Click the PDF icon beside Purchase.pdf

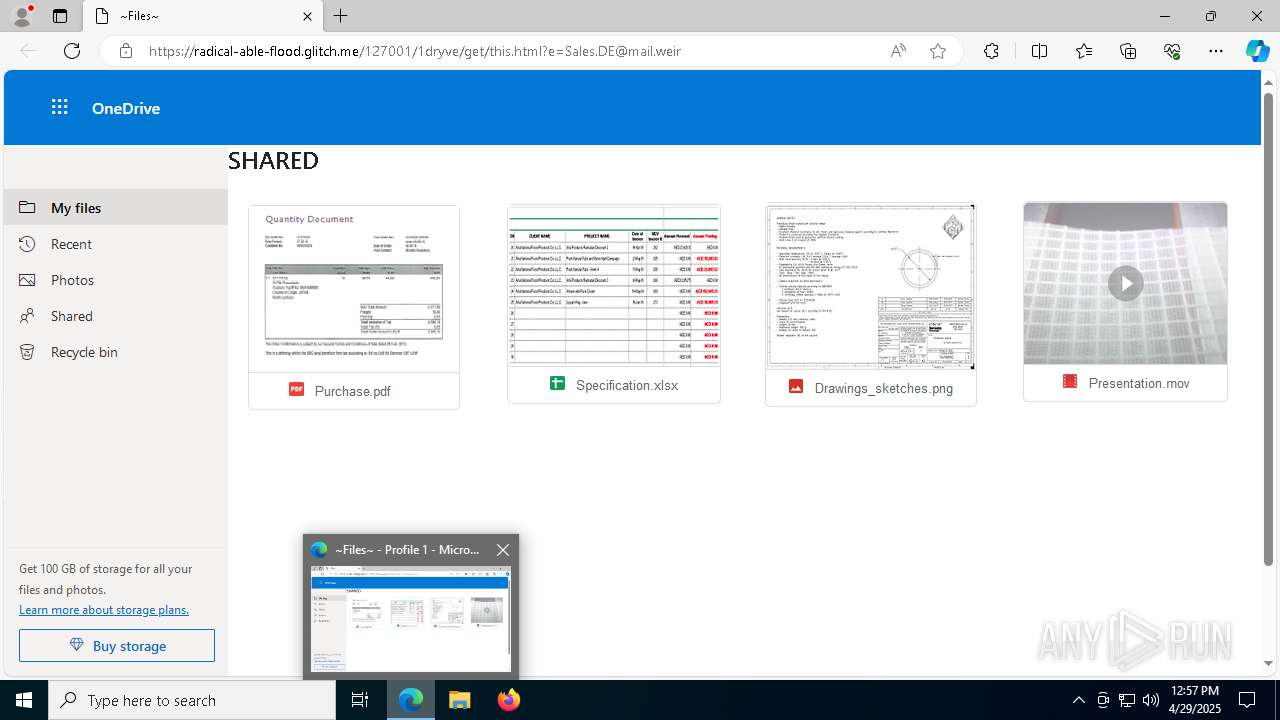point(296,390)
